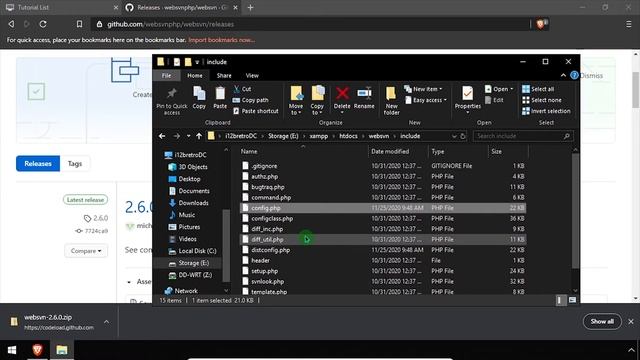Open the Windows Start menu

(x=12, y=350)
